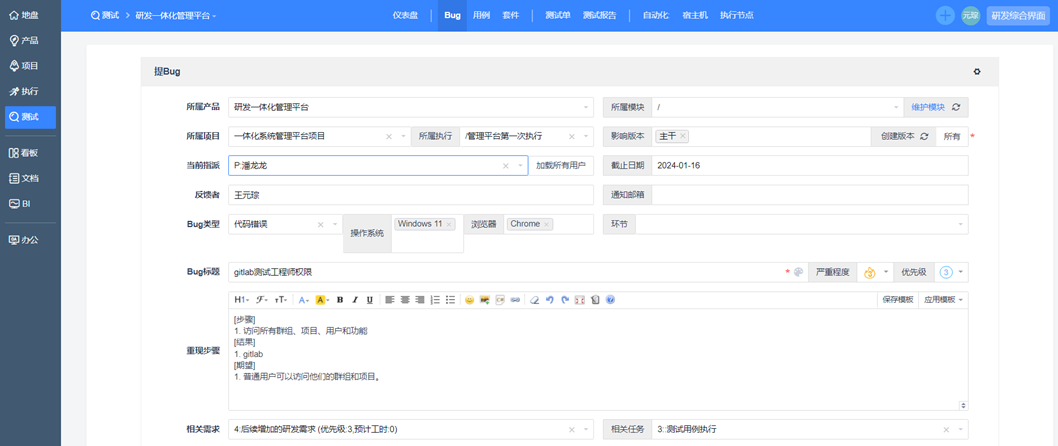Open the 严重程度 severity dropdown
Image resolution: width=1058 pixels, height=446 pixels.
pos(875,273)
